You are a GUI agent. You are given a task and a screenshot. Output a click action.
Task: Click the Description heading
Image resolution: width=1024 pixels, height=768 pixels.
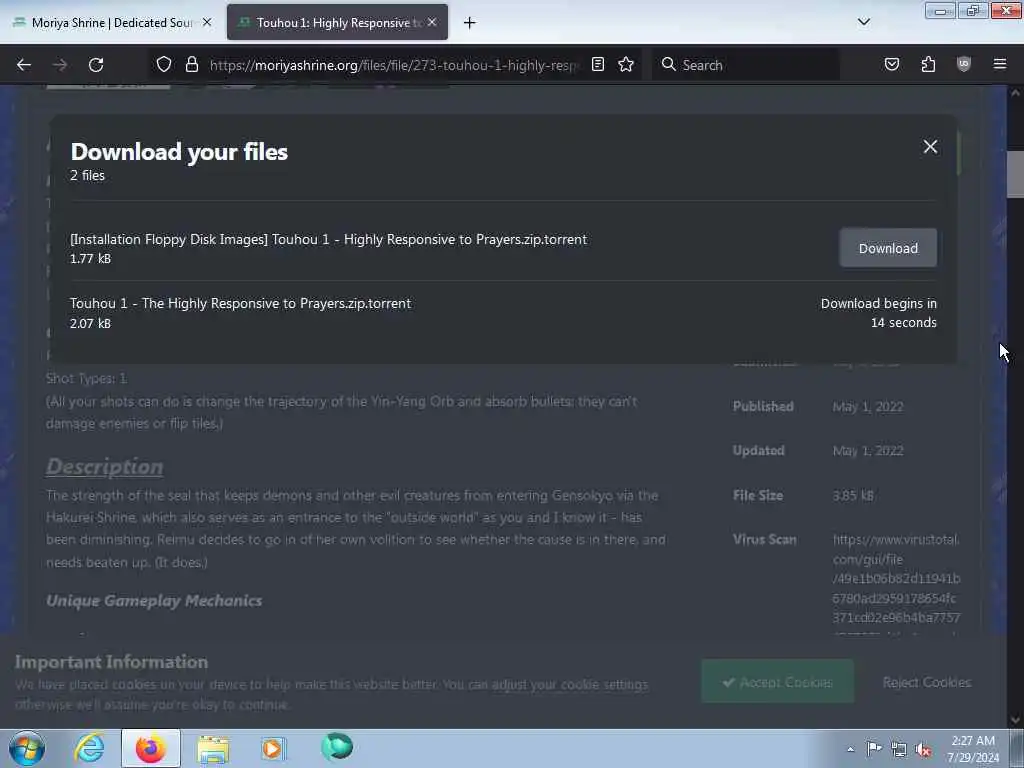click(104, 466)
